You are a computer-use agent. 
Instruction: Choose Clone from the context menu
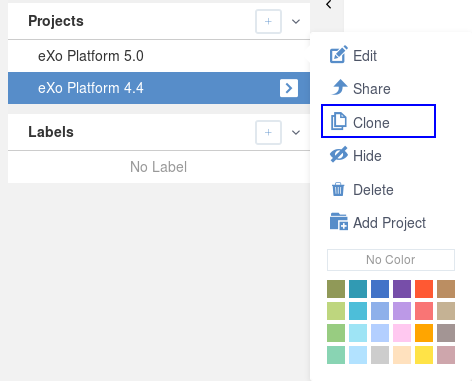378,121
